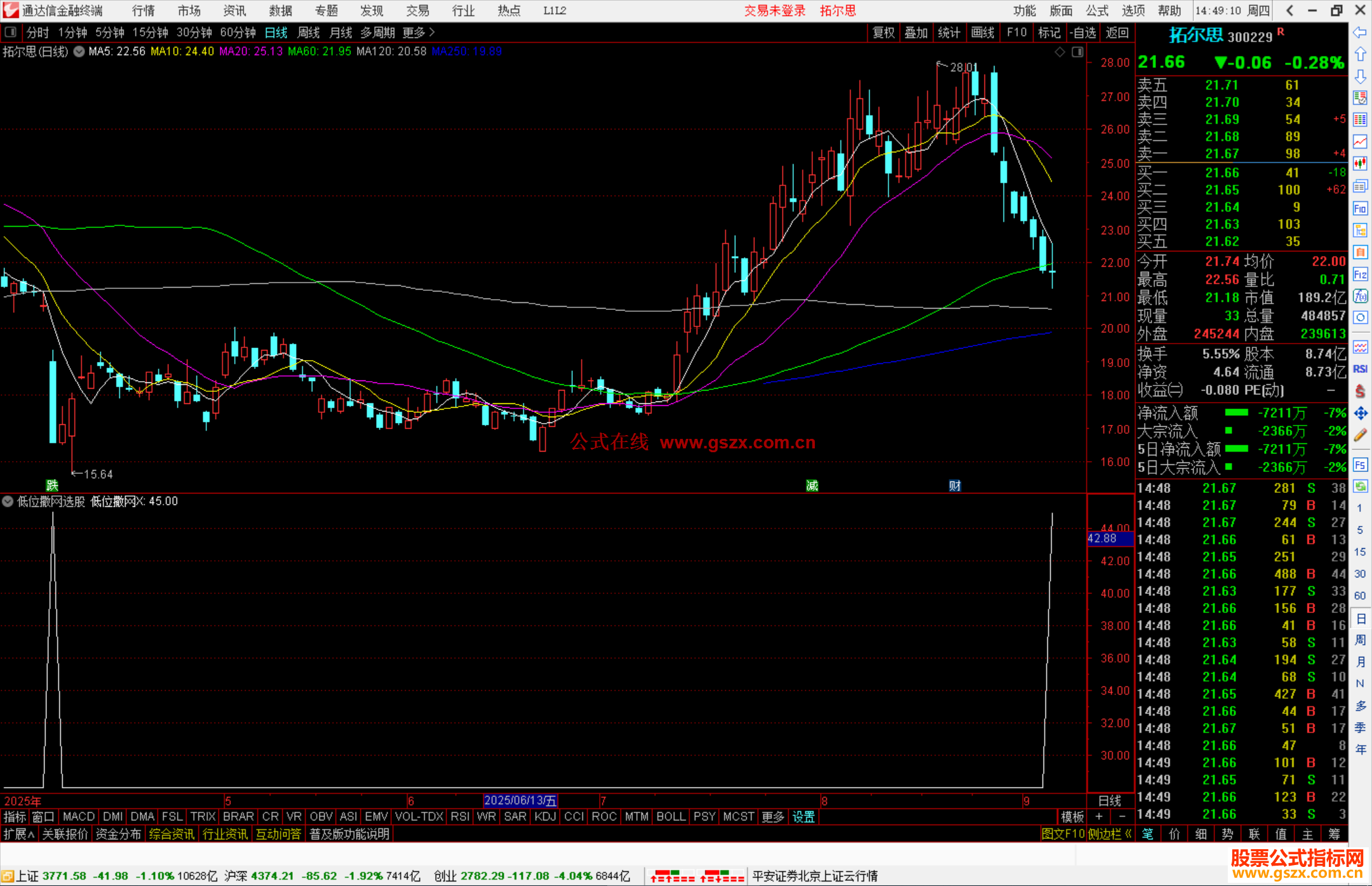Click the RSI indicator sidebar icon
The width and height of the screenshot is (1372, 886).
[x=1360, y=369]
